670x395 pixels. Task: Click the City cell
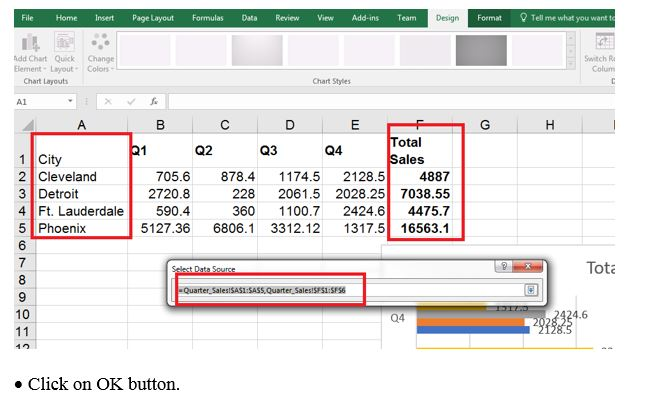[82, 150]
